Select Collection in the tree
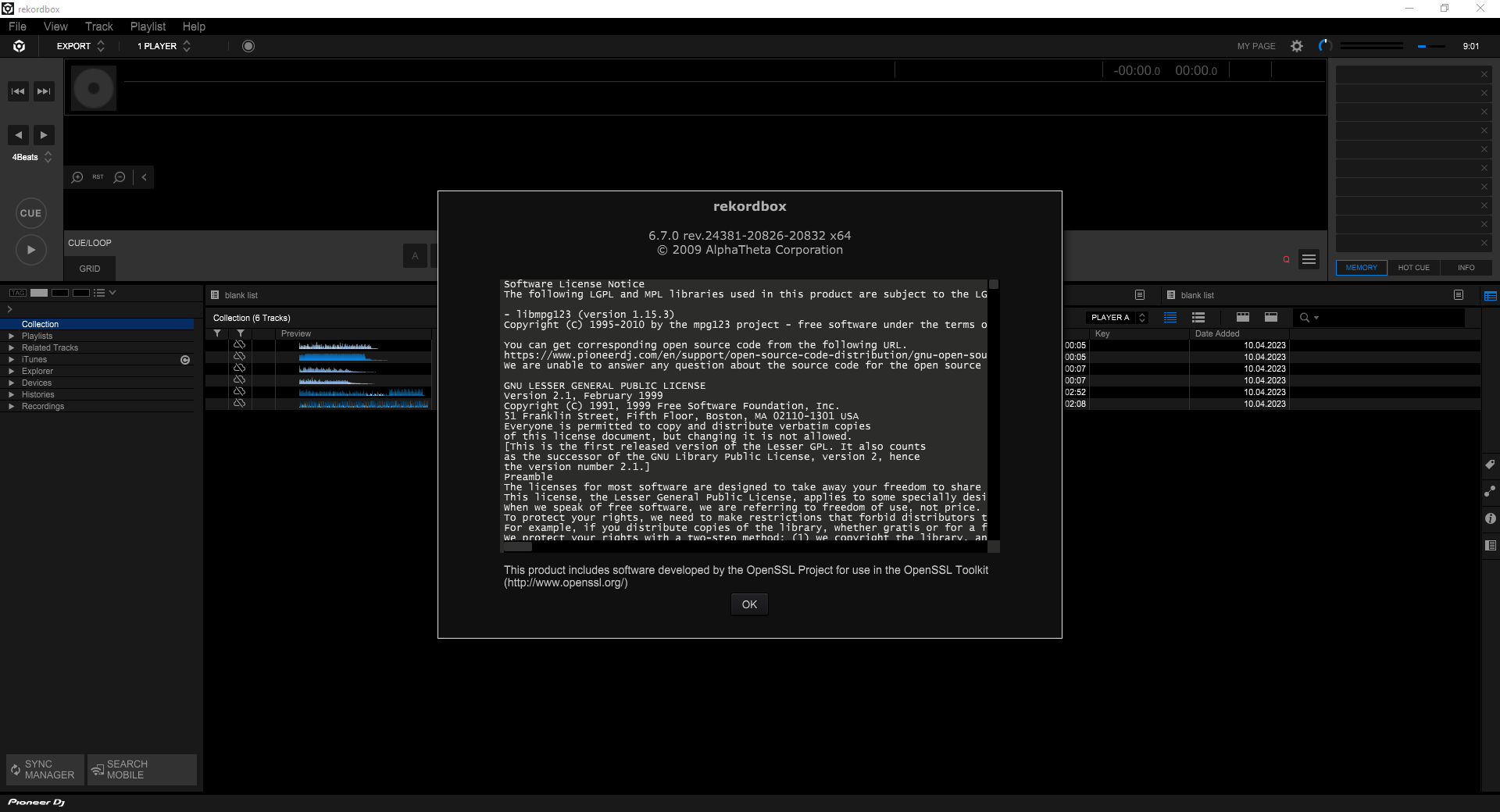Image resolution: width=1500 pixels, height=812 pixels. pyautogui.click(x=97, y=324)
